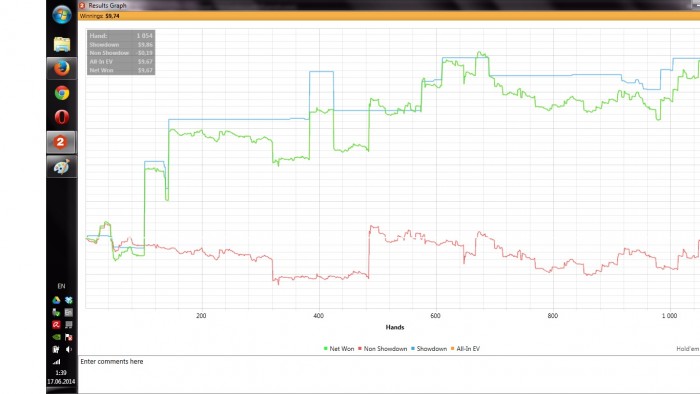
Task: Open Windows Explorer from the taskbar
Action: 62,44
